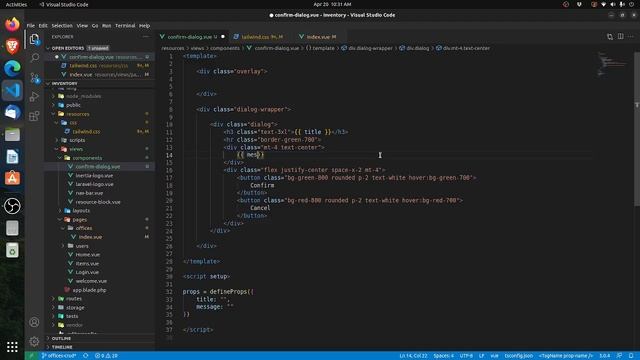640x360 pixels.
Task: Open the Accounts menu icon
Action: [x=34, y=322]
